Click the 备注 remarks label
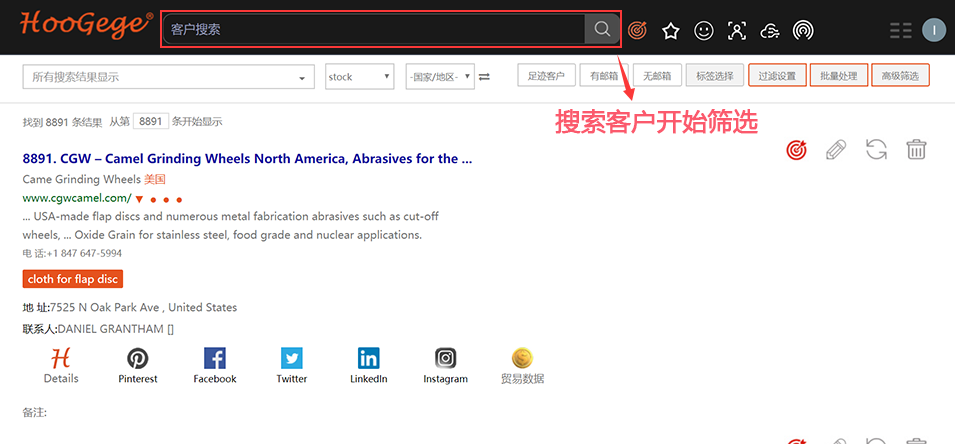Screen dimensions: 955x444 pos(33,412)
